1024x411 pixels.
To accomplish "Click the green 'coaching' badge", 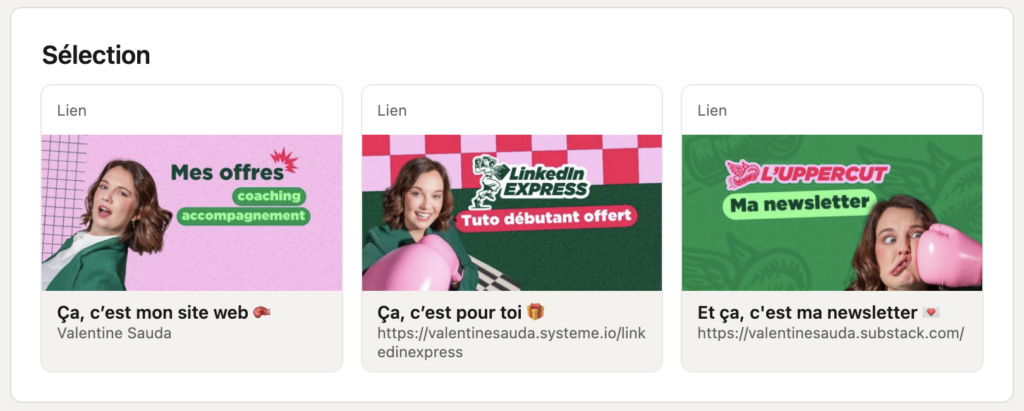I will click(x=269, y=196).
